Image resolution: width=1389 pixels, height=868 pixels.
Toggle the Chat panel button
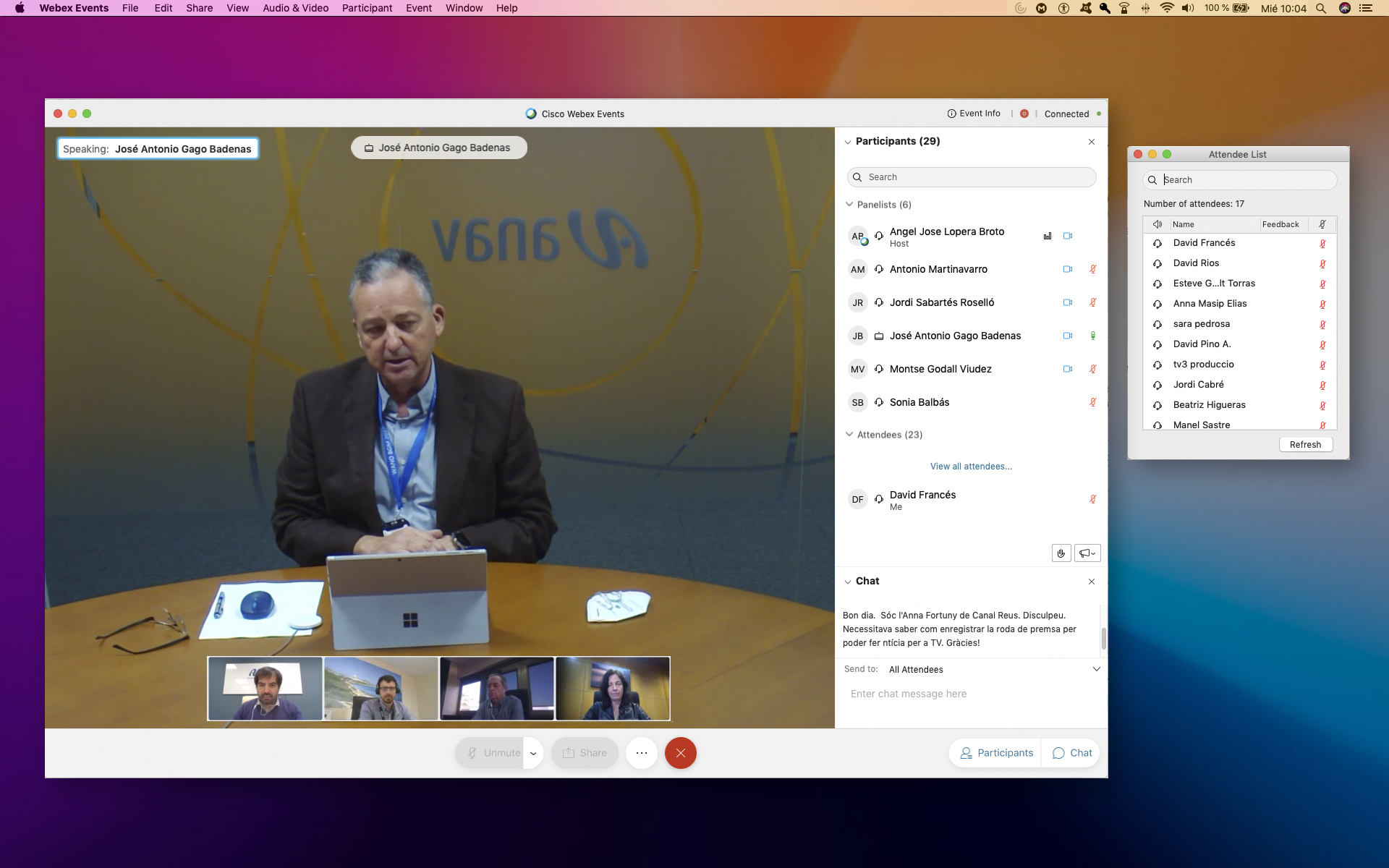tap(1072, 753)
